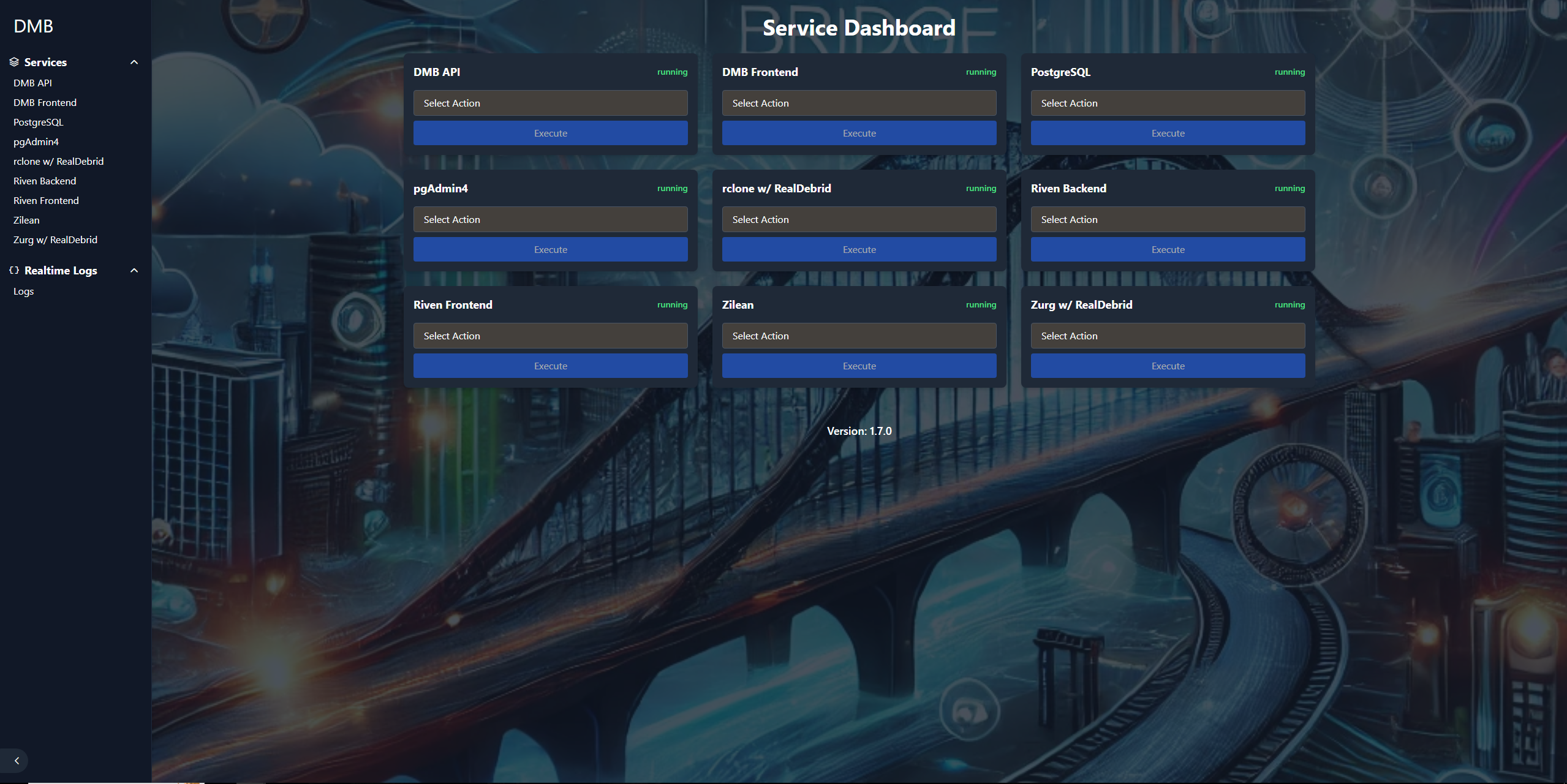Execute the action for DMB Frontend
This screenshot has width=1567, height=784.
coord(859,133)
